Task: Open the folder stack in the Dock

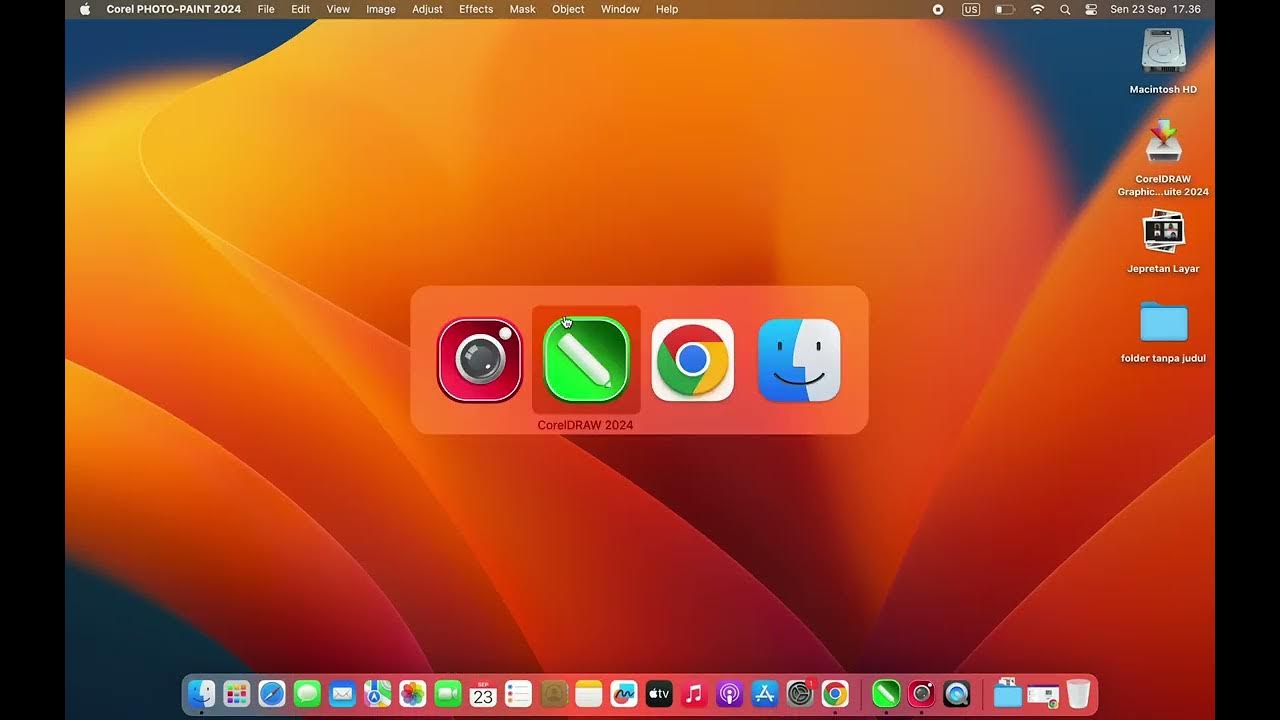Action: click(x=1007, y=693)
